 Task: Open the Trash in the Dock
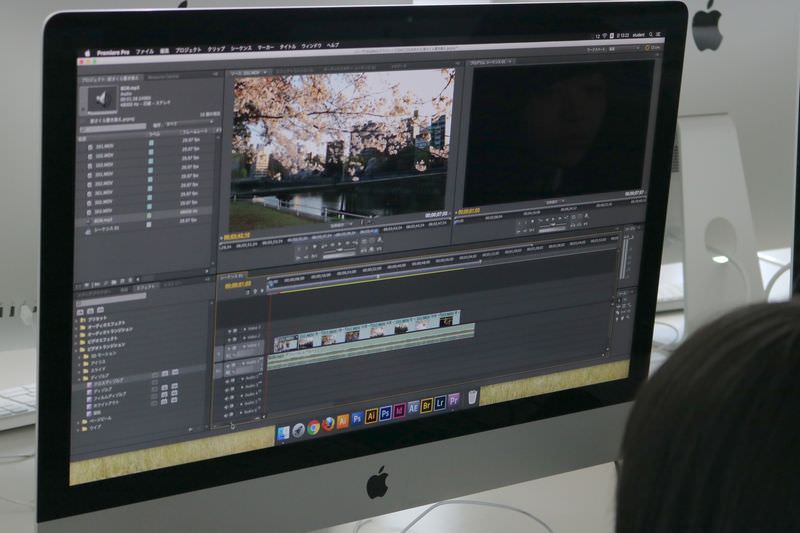pyautogui.click(x=472, y=397)
